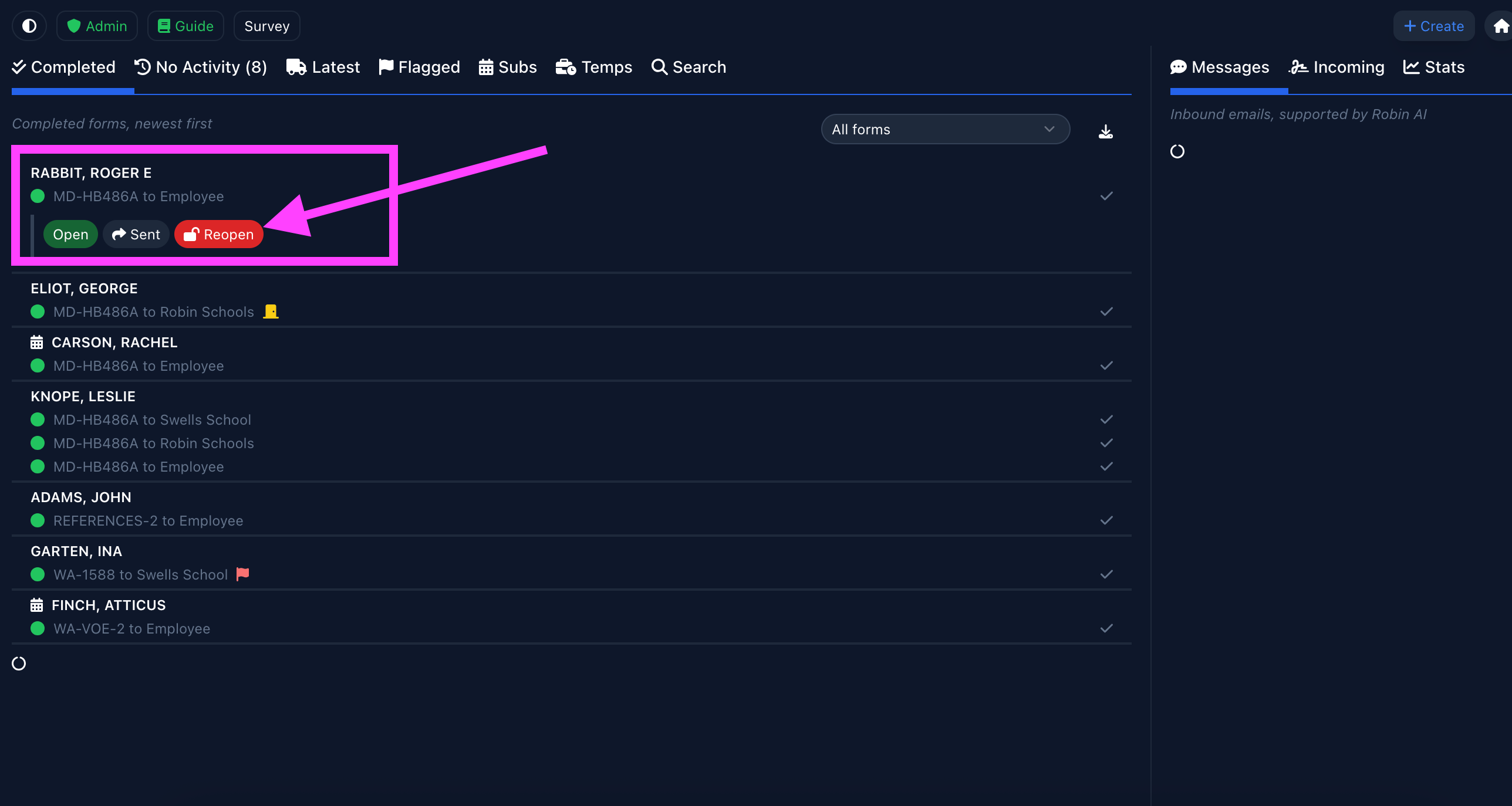Expand the All forms dropdown
1512x806 pixels.
pos(945,129)
